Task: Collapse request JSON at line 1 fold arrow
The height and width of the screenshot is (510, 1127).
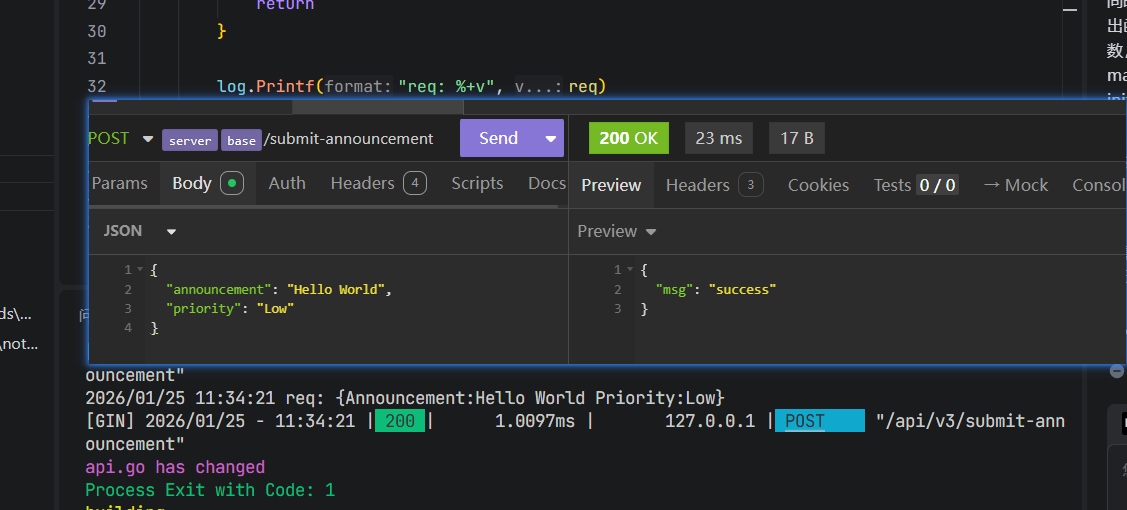Action: (139, 270)
